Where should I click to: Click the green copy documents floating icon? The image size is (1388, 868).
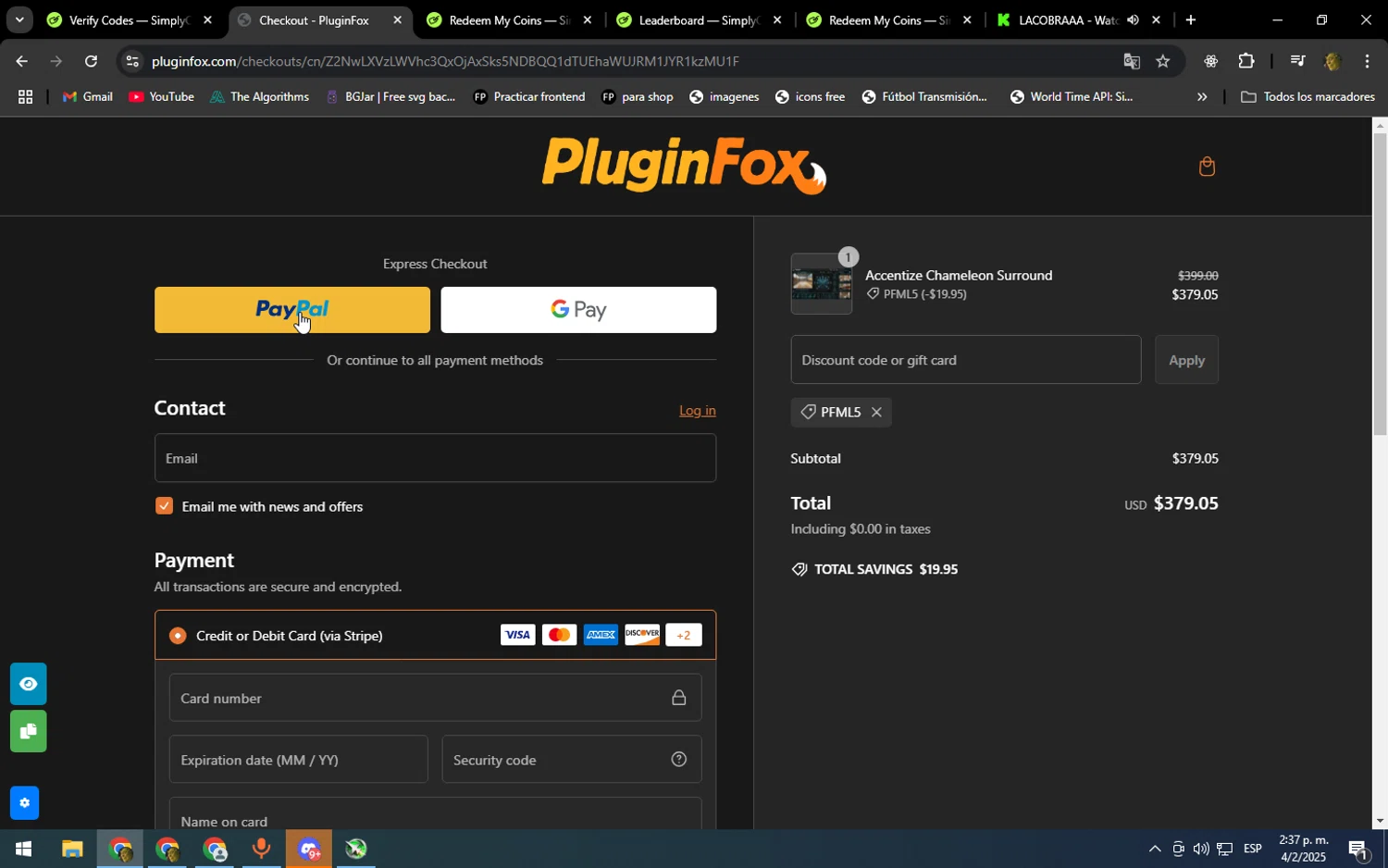(x=28, y=731)
